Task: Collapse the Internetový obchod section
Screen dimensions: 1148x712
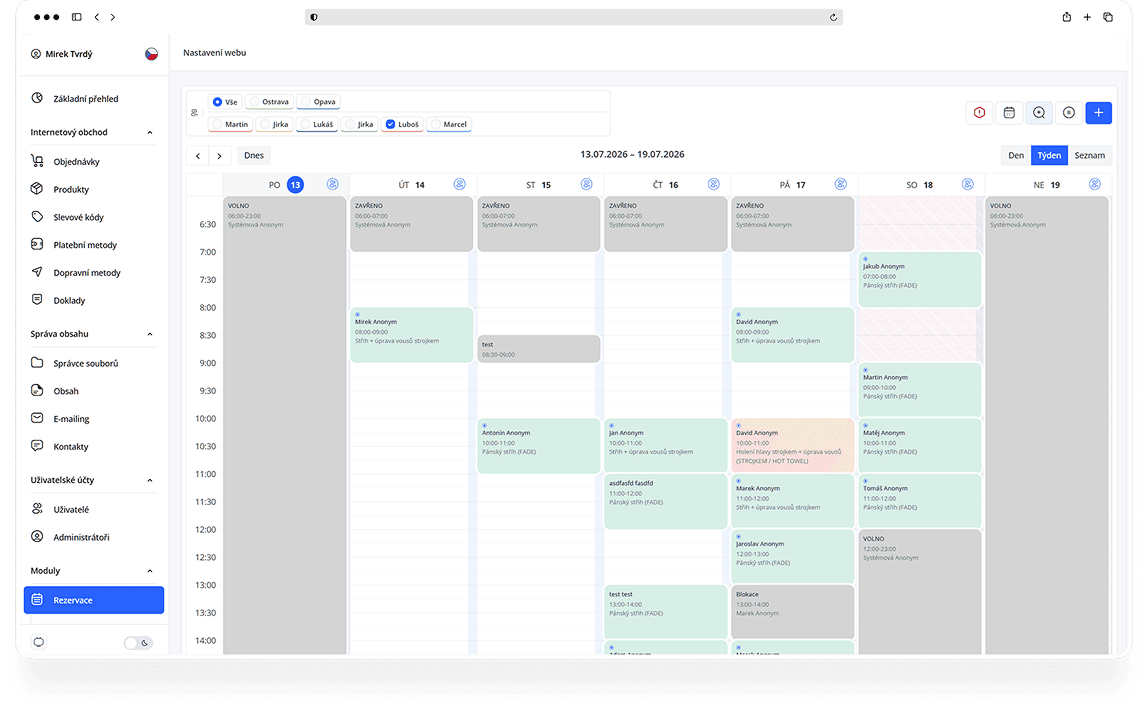Action: (x=150, y=133)
